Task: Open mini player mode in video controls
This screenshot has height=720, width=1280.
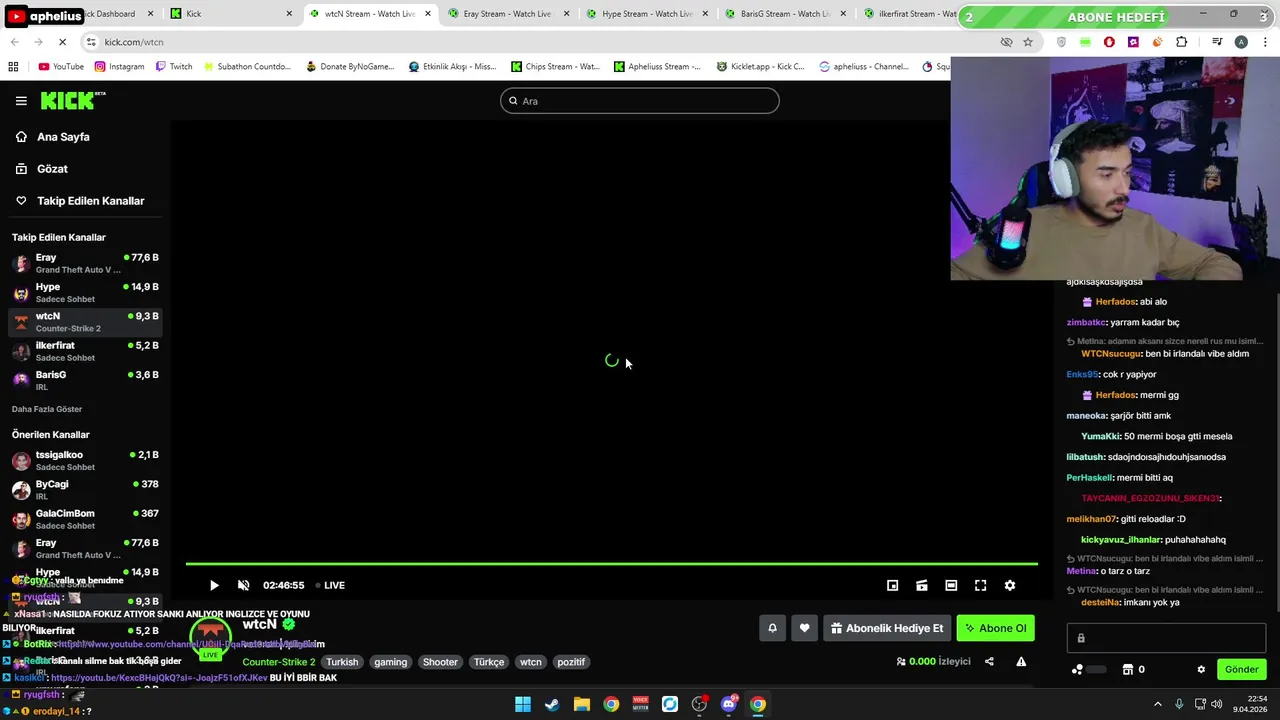Action: pyautogui.click(x=892, y=586)
